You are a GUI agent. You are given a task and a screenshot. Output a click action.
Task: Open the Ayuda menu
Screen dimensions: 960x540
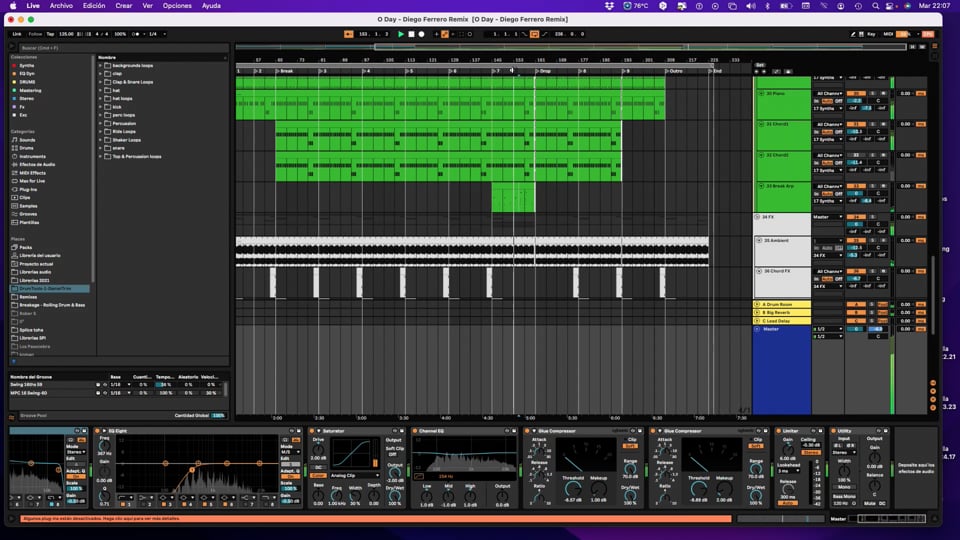[211, 6]
